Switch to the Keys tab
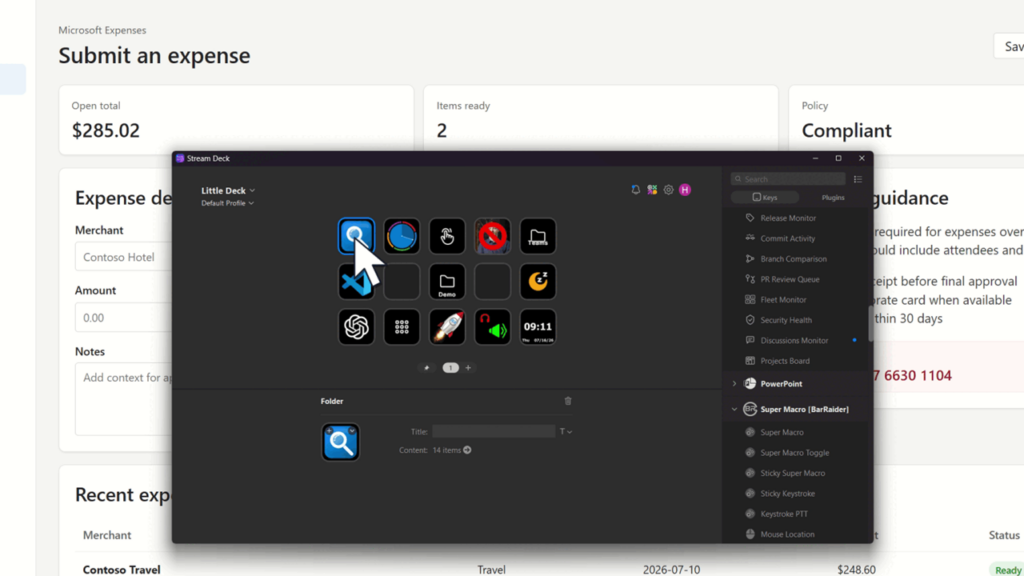 point(765,197)
